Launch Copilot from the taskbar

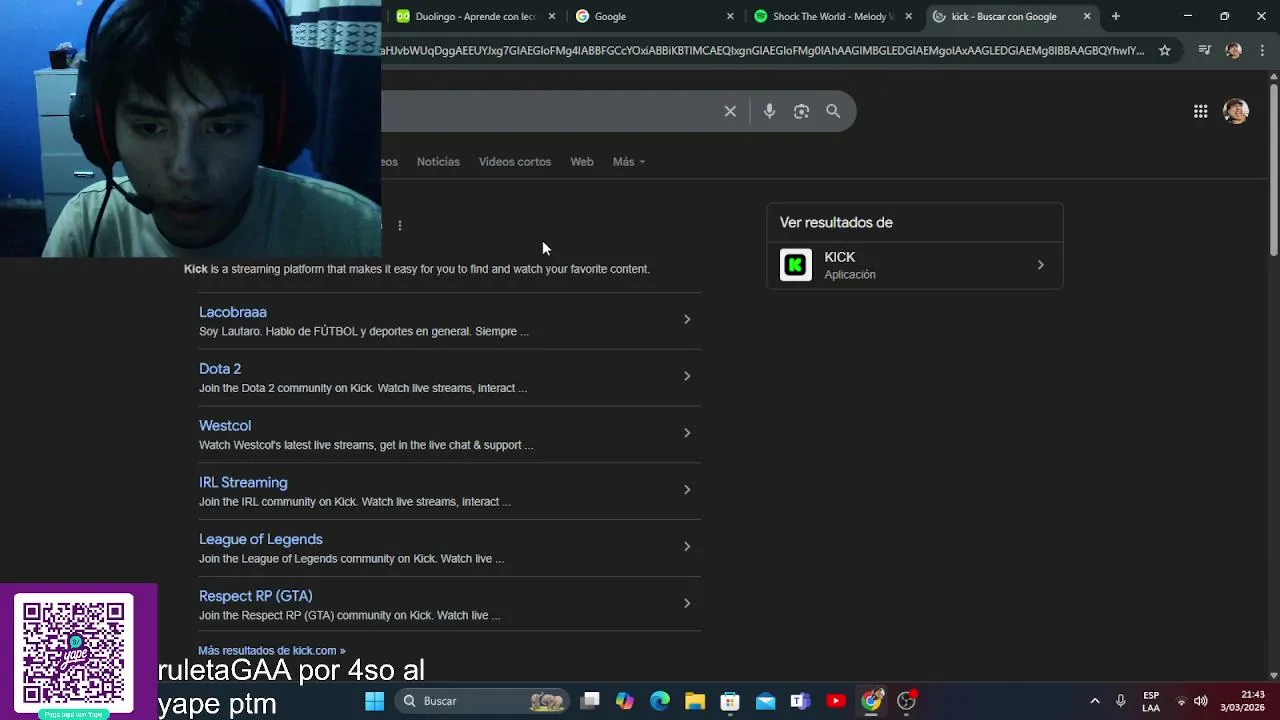coord(625,701)
